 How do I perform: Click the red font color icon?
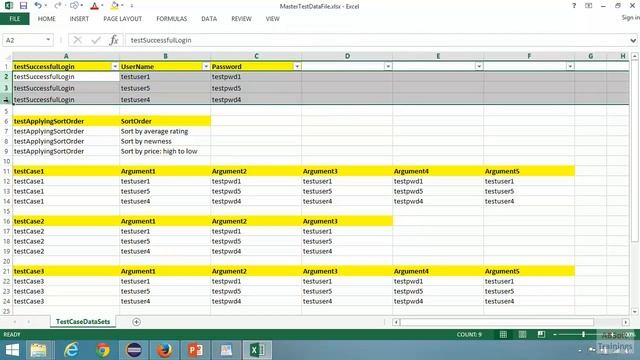coord(94,6)
